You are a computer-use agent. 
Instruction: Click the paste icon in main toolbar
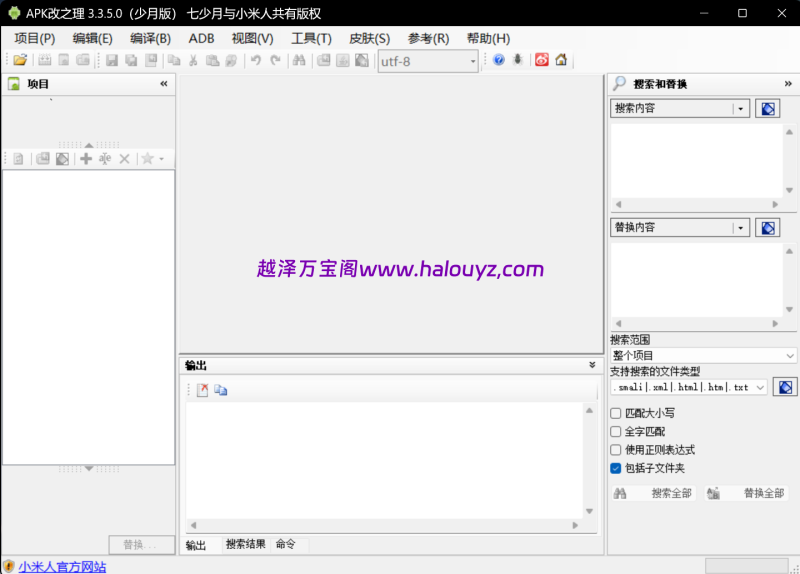[212, 60]
